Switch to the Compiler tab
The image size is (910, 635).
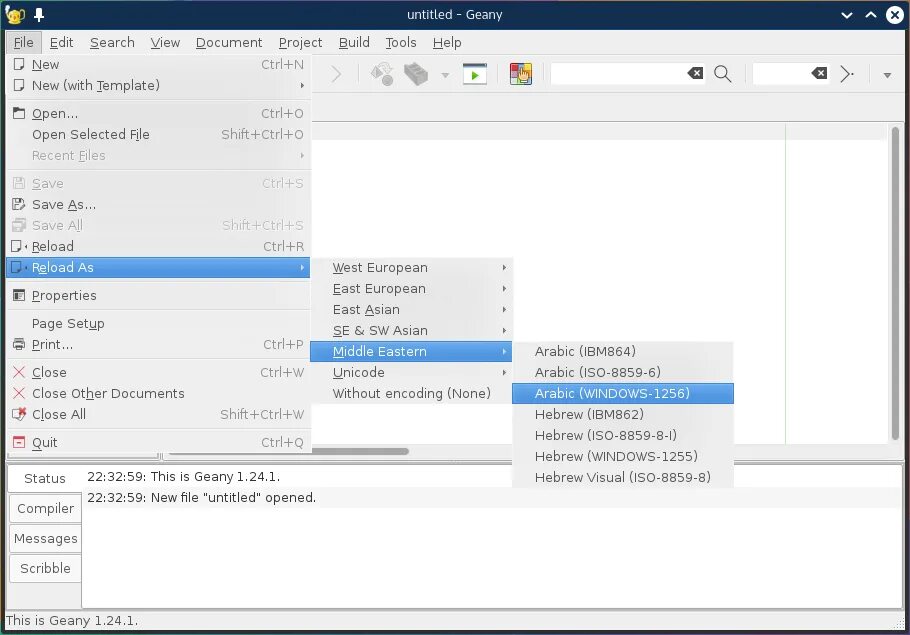tap(45, 508)
